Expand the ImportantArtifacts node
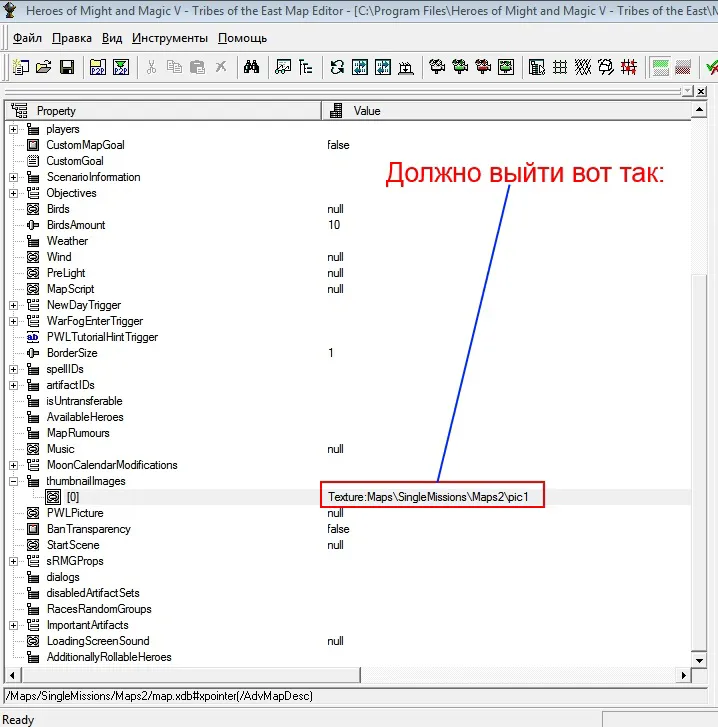Screen dimensions: 718x727 pos(13,625)
